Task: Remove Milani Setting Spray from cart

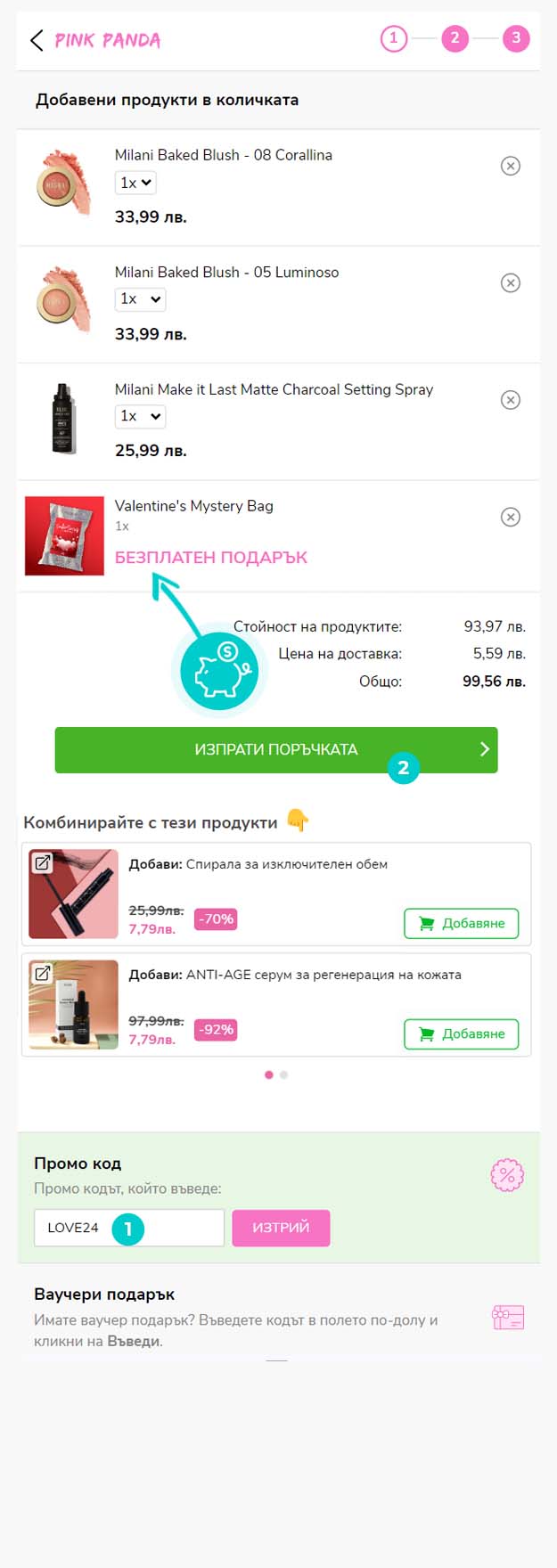Action: click(511, 400)
